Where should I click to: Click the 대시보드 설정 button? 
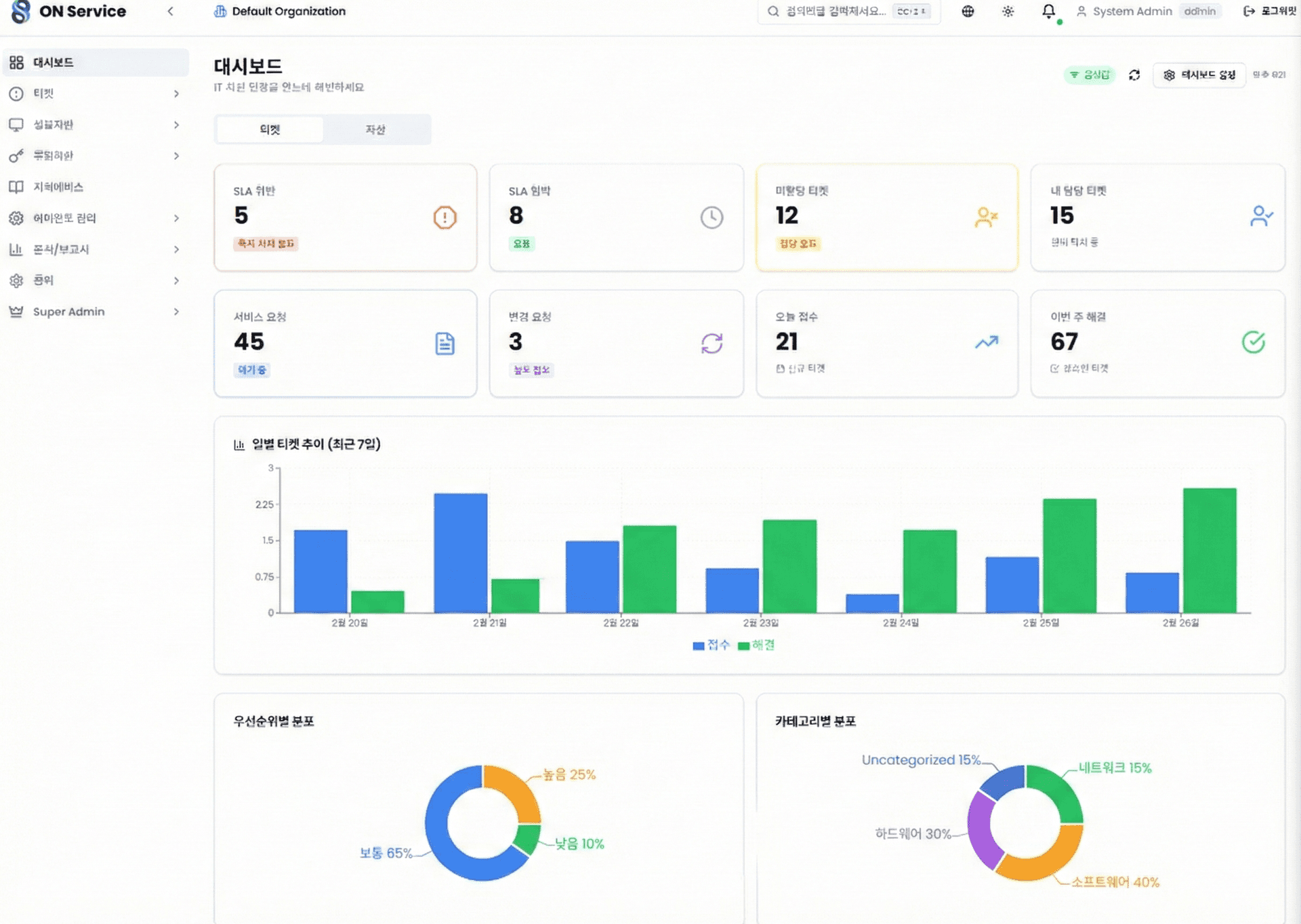tap(1199, 75)
